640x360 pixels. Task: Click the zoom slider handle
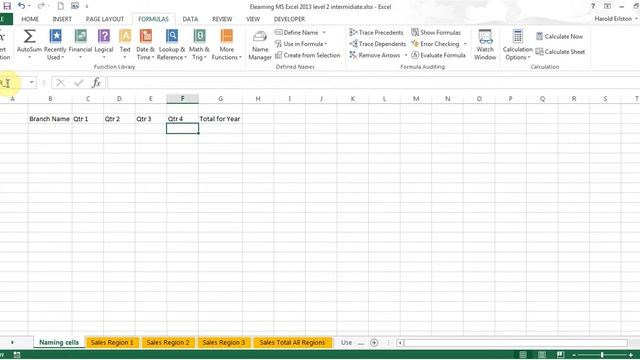click(602, 355)
